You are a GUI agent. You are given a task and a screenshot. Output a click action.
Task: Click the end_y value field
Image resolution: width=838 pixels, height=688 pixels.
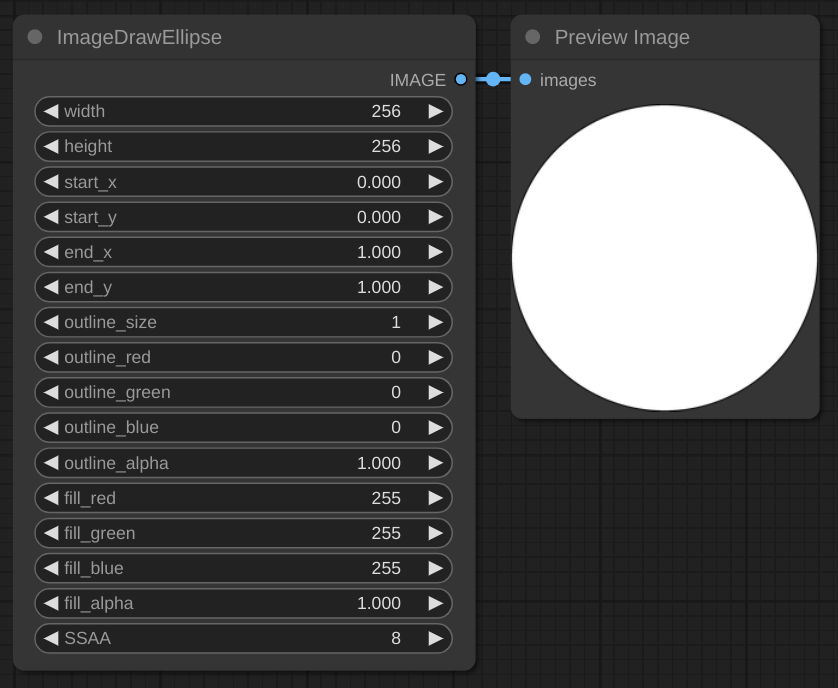click(x=243, y=287)
